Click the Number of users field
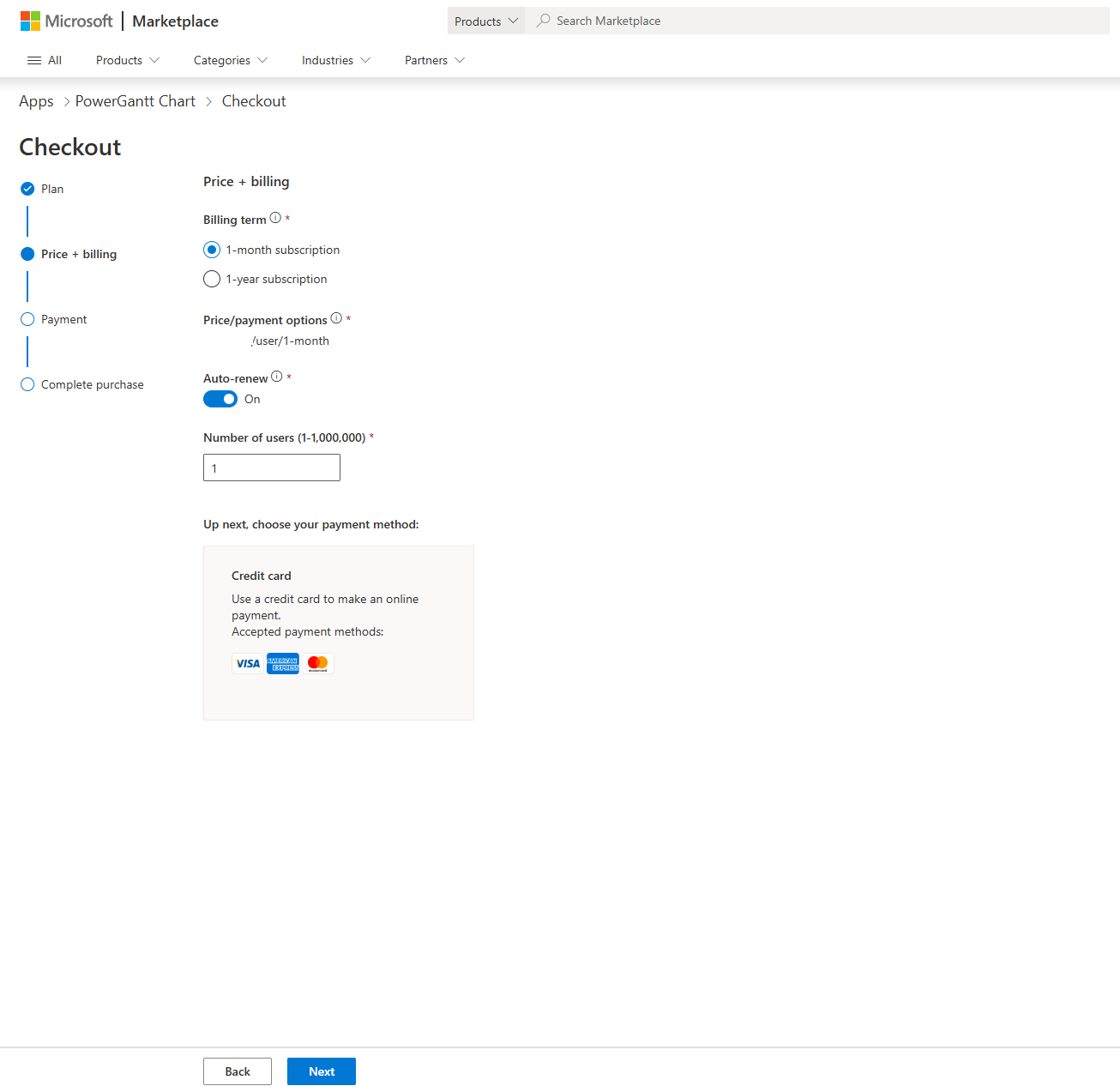The width and height of the screenshot is (1120, 1092). point(272,468)
